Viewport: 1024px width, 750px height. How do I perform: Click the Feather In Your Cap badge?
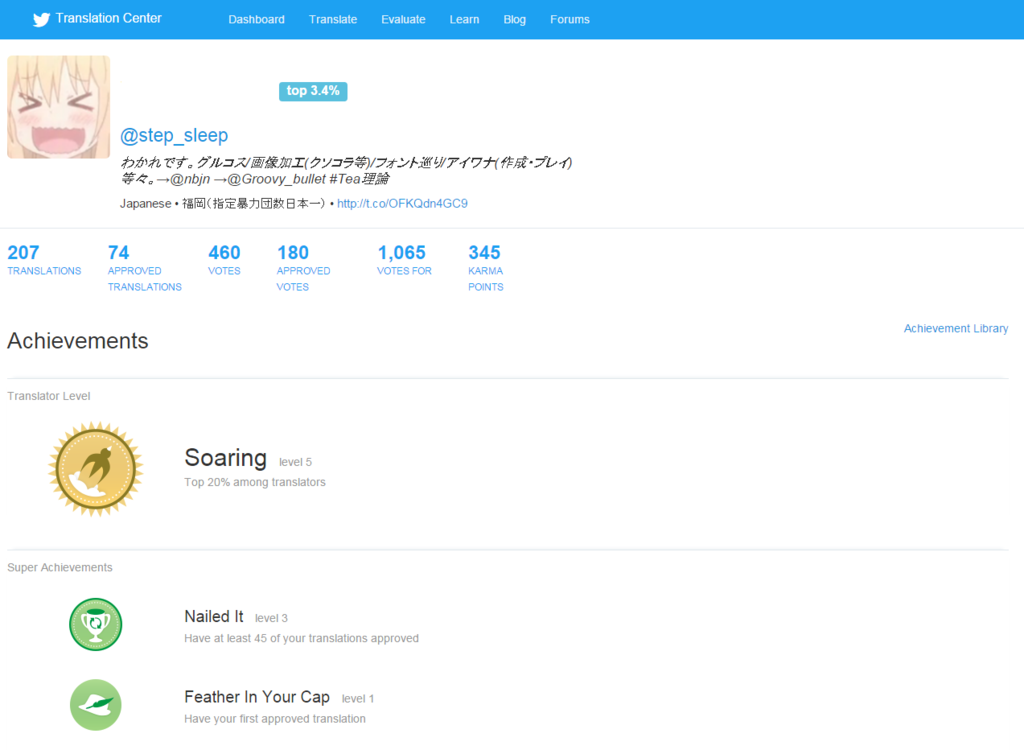[x=95, y=705]
